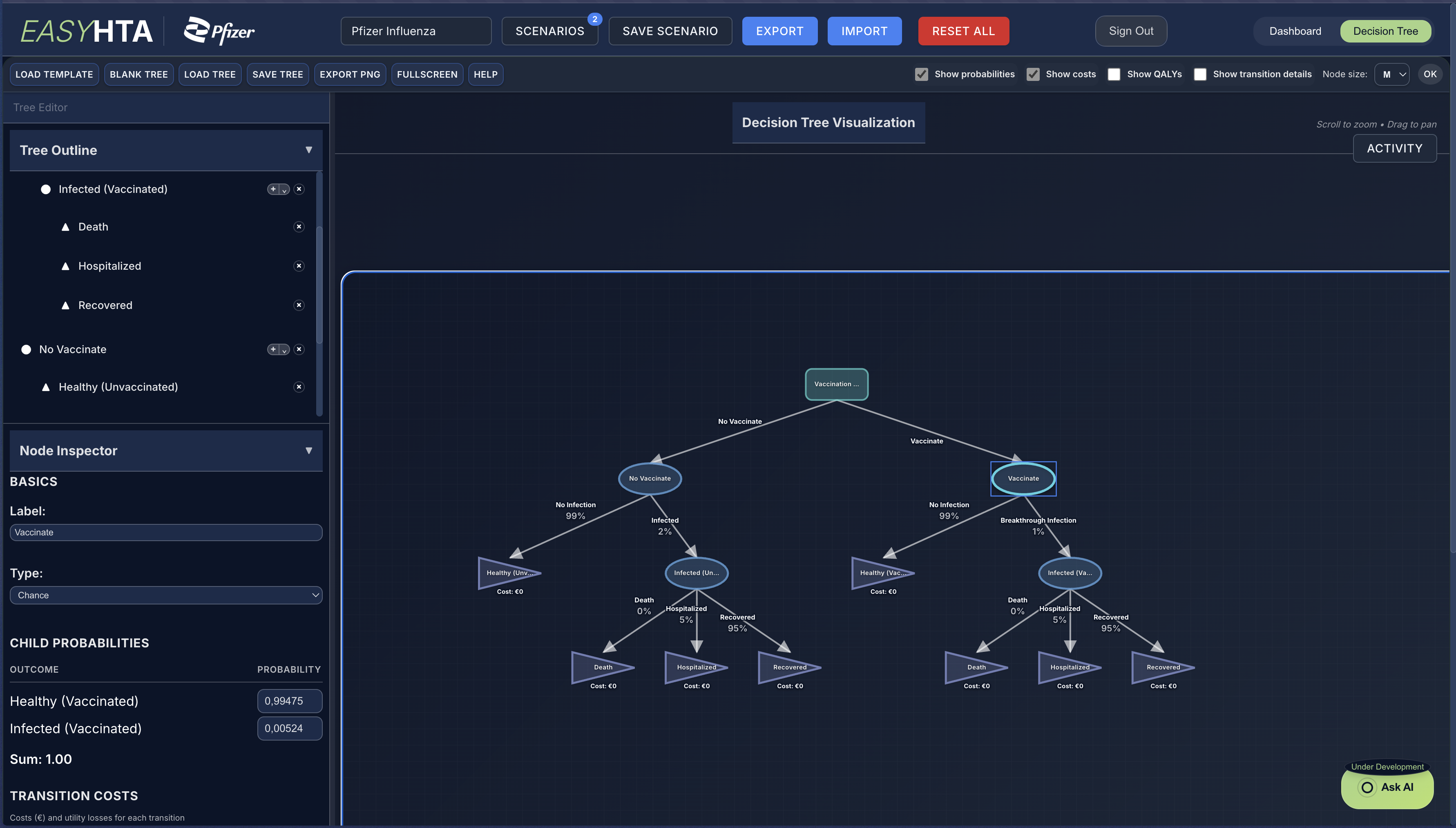Viewport: 1456px width, 828px height.
Task: Open the Ask AI assistant
Action: point(1387,787)
